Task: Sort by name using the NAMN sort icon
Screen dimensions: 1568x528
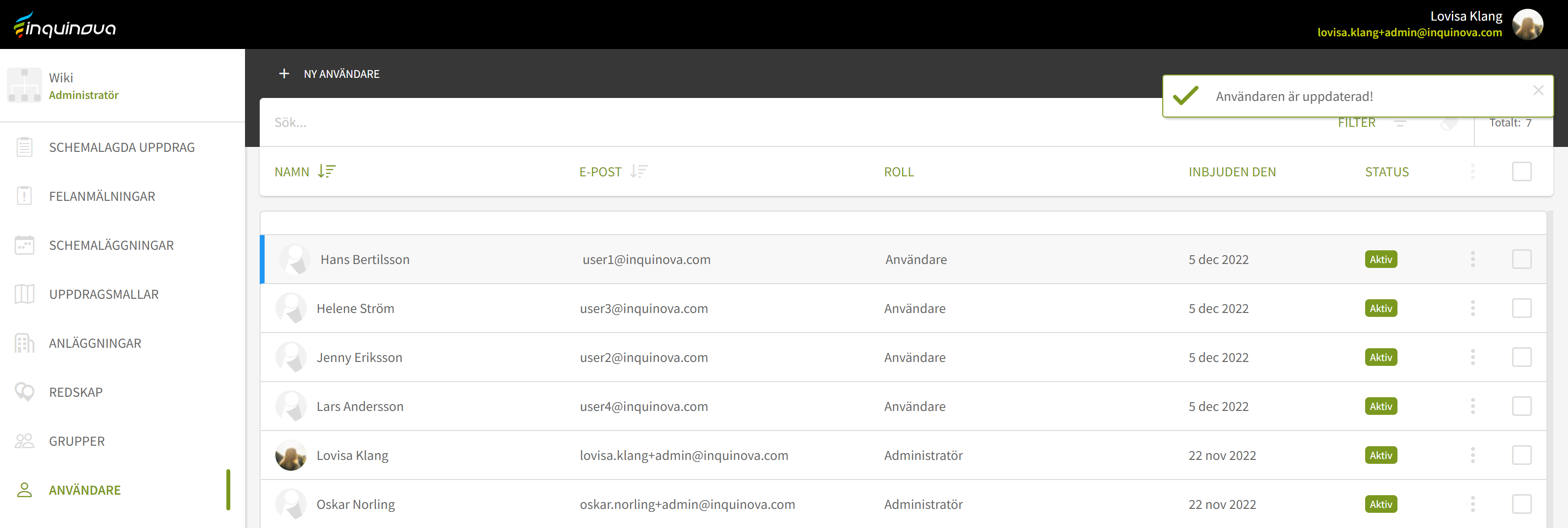Action: (327, 171)
